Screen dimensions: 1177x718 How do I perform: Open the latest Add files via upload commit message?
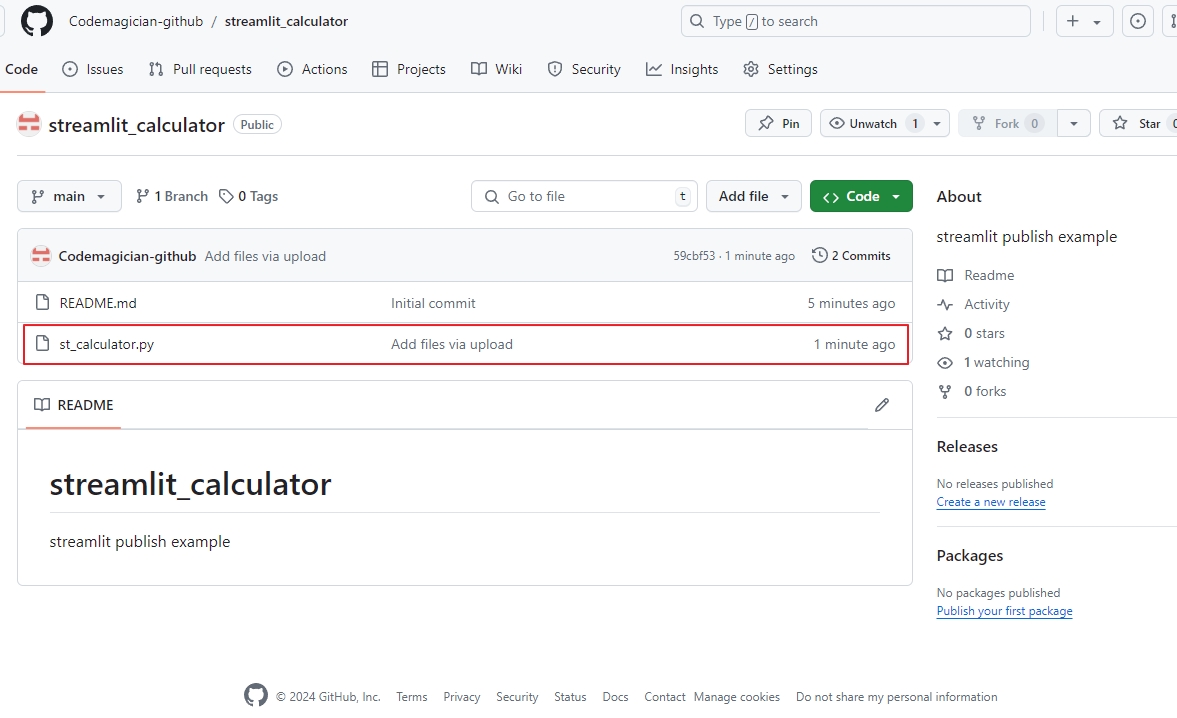[x=265, y=256]
